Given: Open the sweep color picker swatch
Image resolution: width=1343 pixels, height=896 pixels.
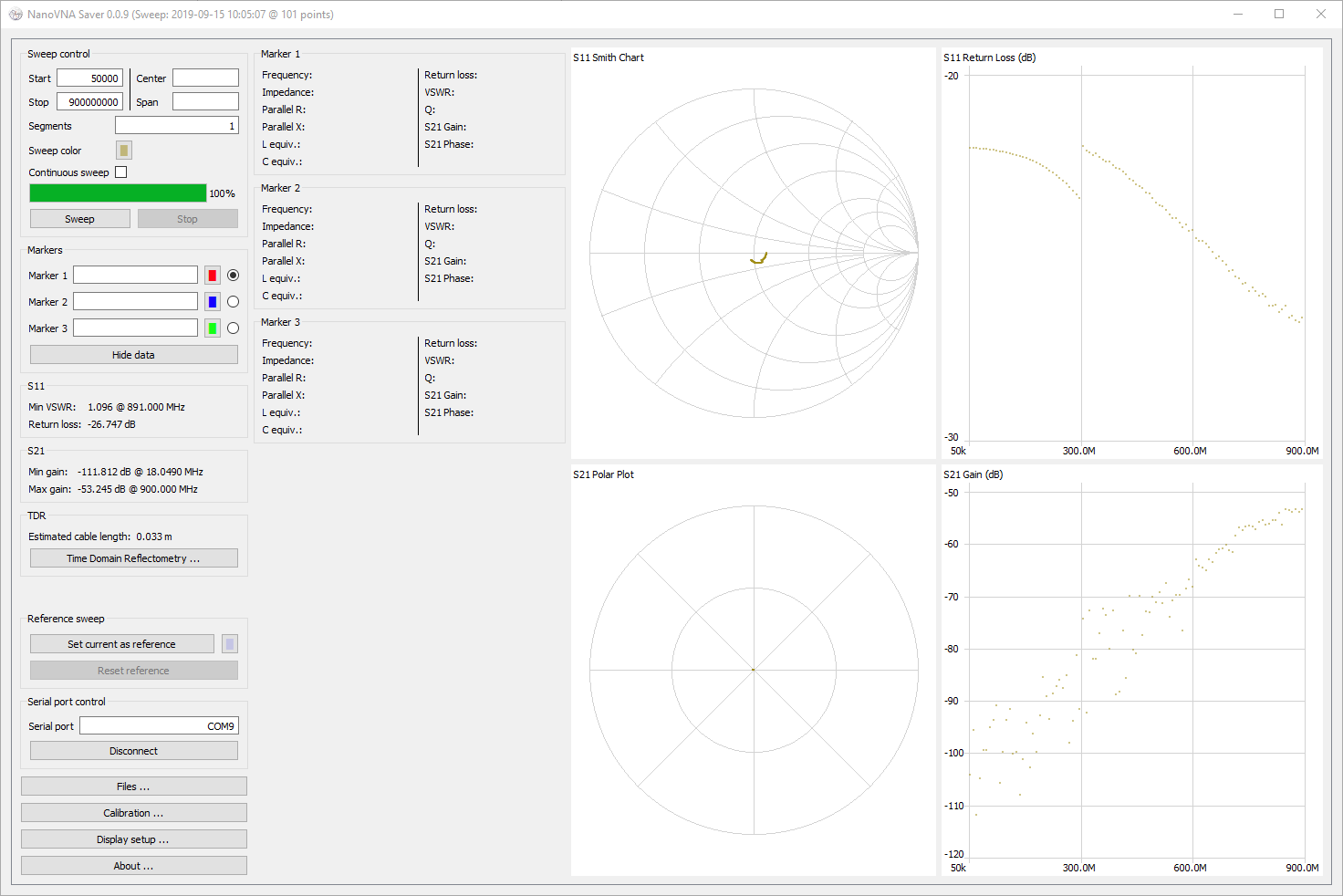Looking at the screenshot, I should click(124, 151).
